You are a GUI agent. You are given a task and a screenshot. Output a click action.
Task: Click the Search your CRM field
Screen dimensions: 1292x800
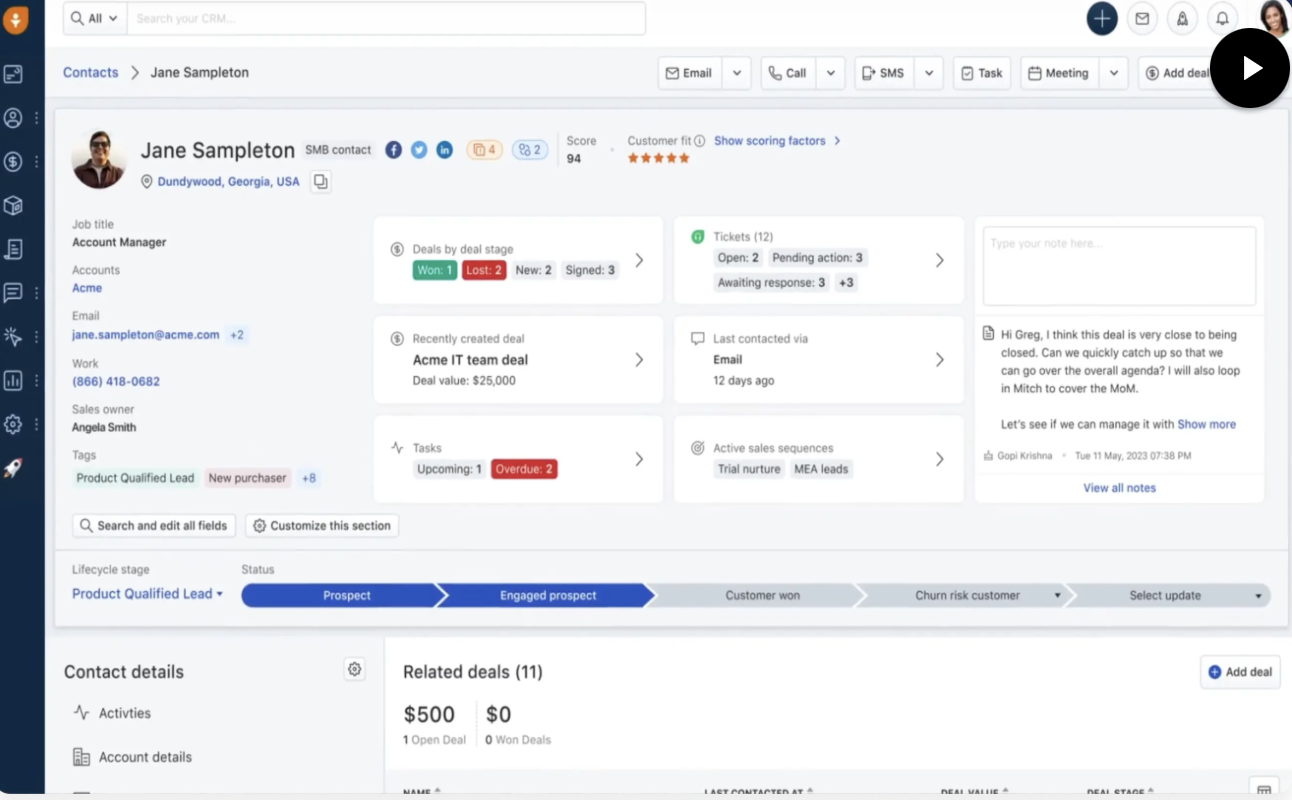tap(386, 18)
